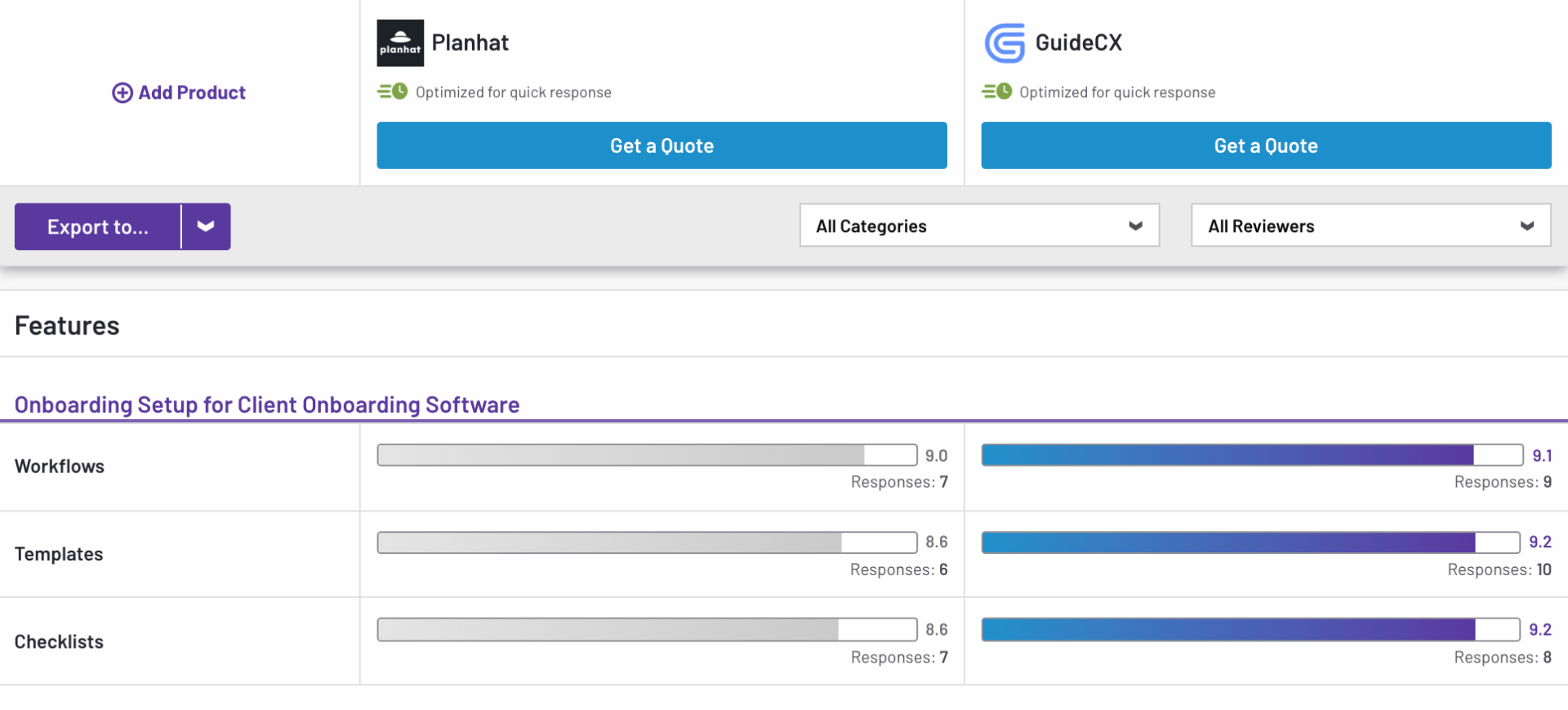Click Planhat's Templates score 8.6

[937, 543]
